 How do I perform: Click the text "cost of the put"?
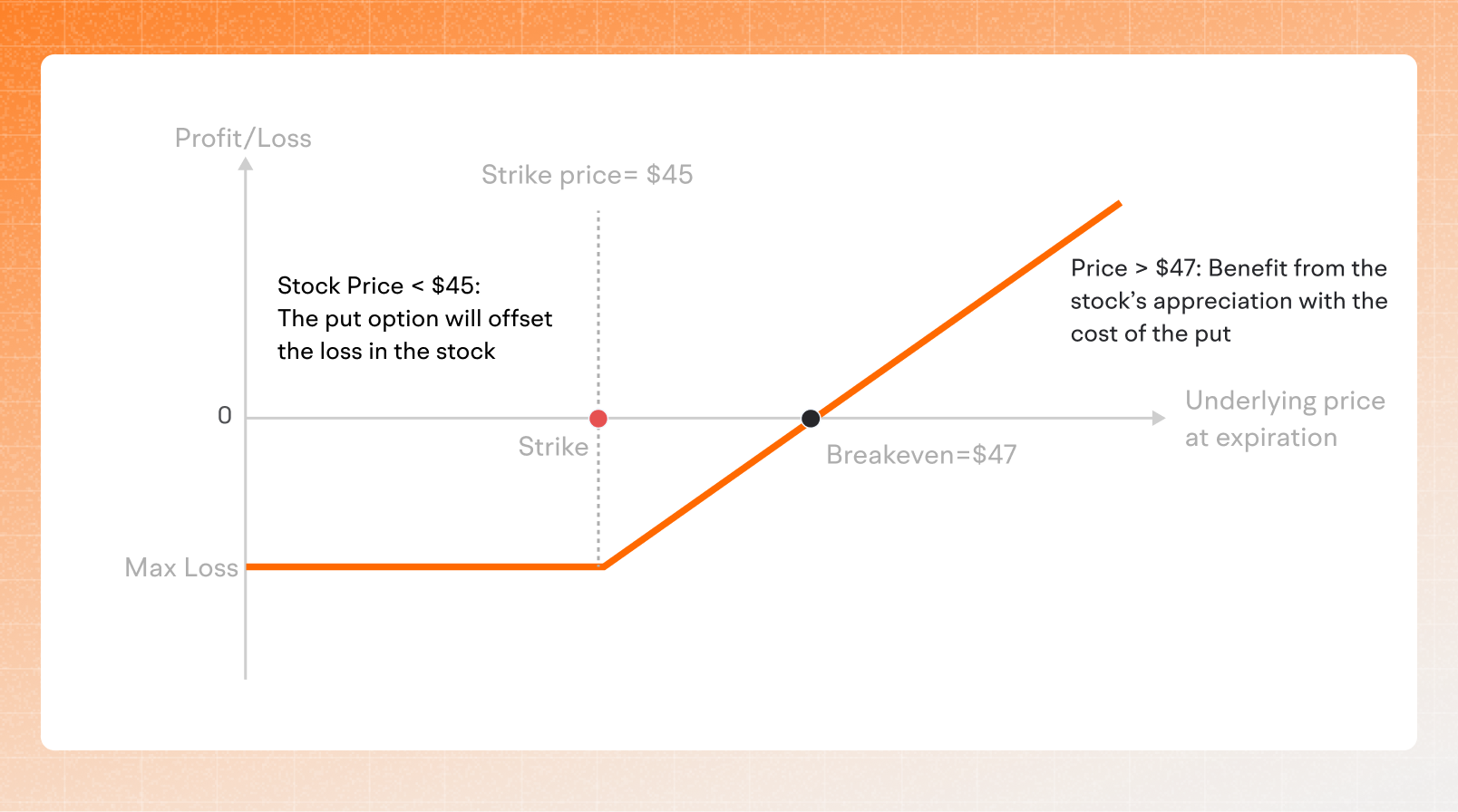click(x=1151, y=334)
